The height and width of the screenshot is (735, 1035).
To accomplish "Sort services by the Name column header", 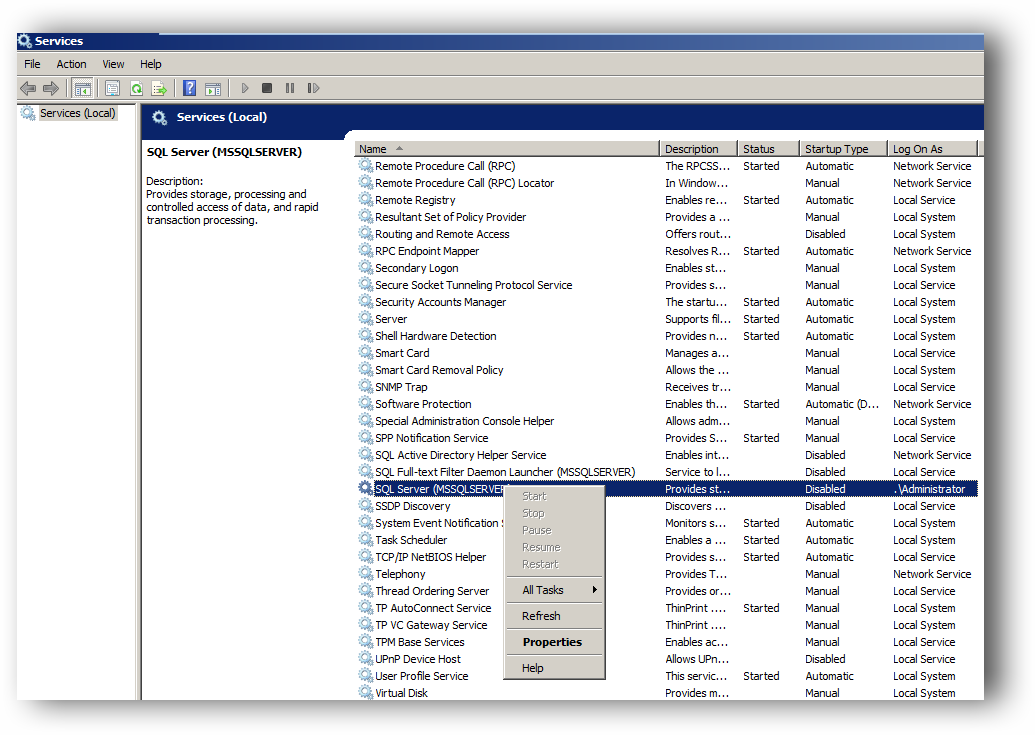I will pos(506,149).
